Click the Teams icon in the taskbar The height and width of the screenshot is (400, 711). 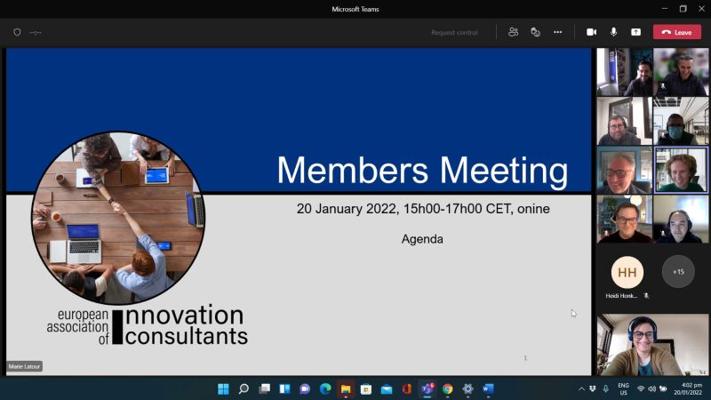[427, 389]
